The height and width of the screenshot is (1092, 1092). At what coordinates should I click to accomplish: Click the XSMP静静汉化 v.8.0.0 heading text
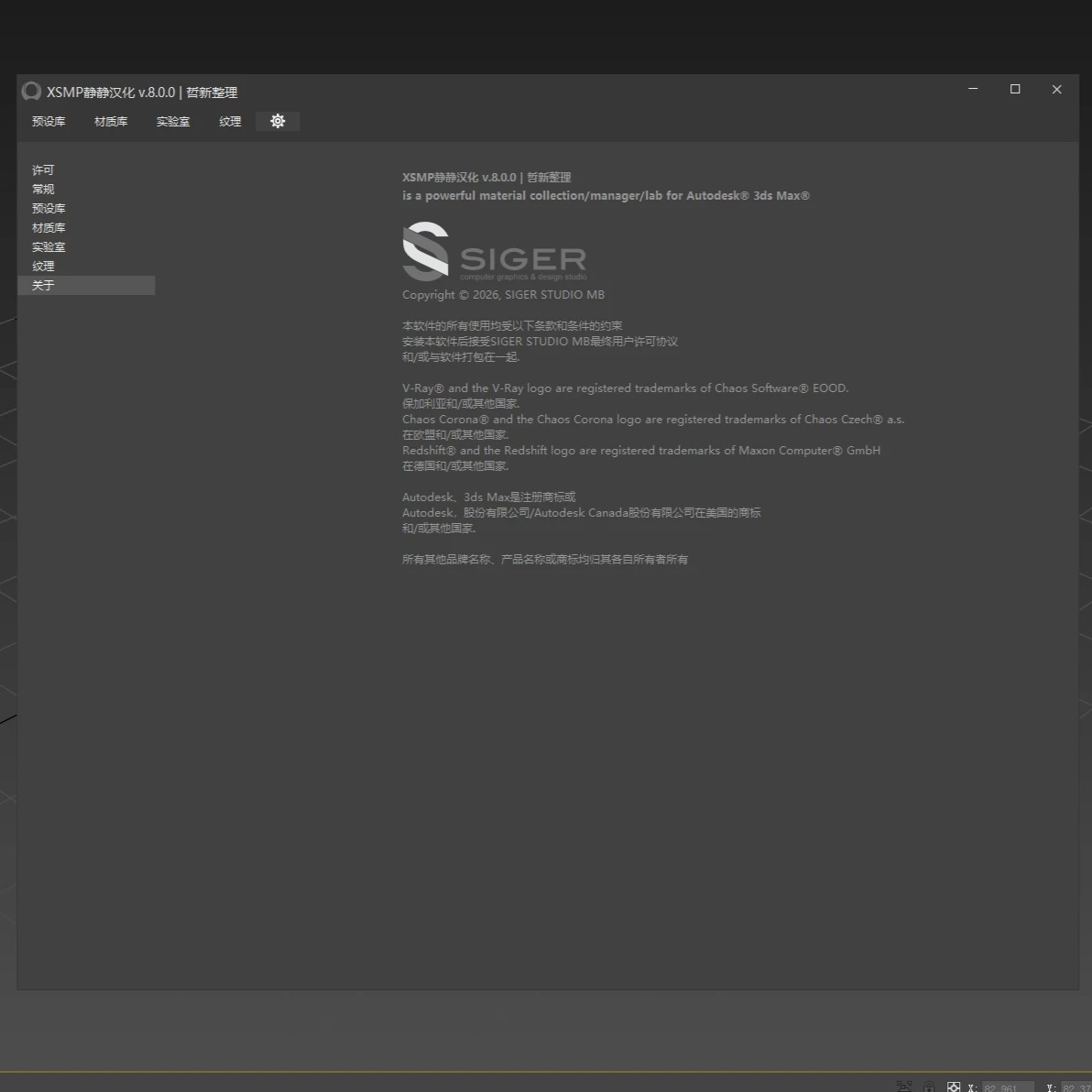(x=486, y=178)
